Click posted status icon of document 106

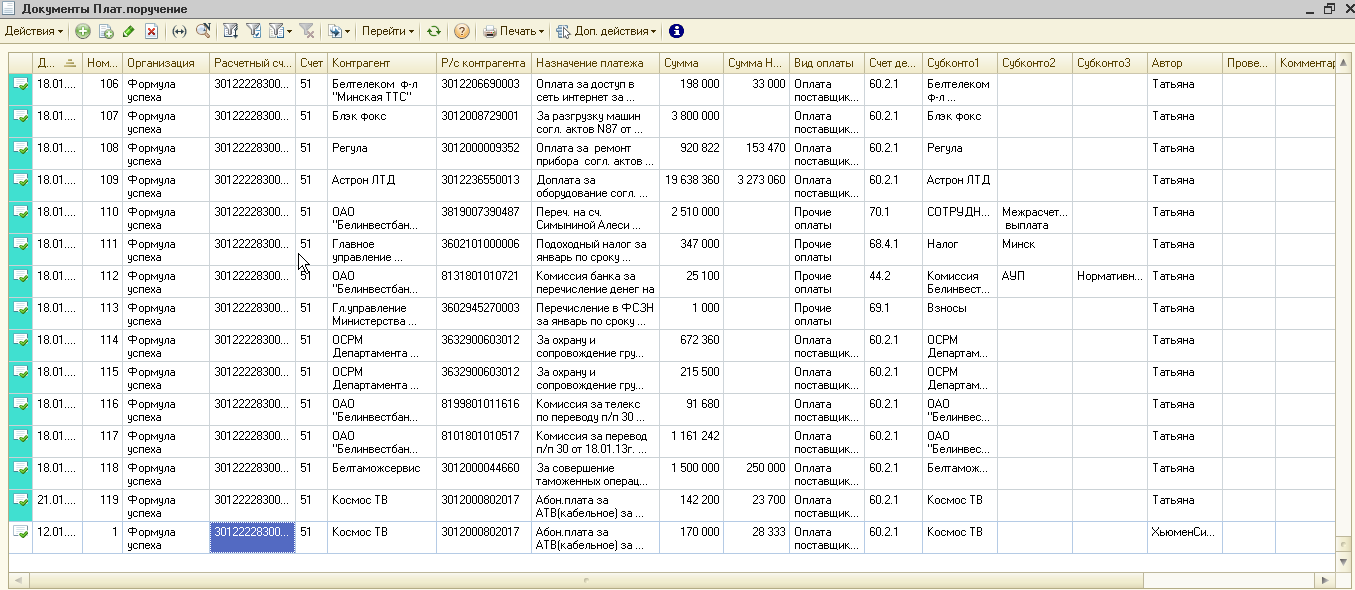click(20, 86)
